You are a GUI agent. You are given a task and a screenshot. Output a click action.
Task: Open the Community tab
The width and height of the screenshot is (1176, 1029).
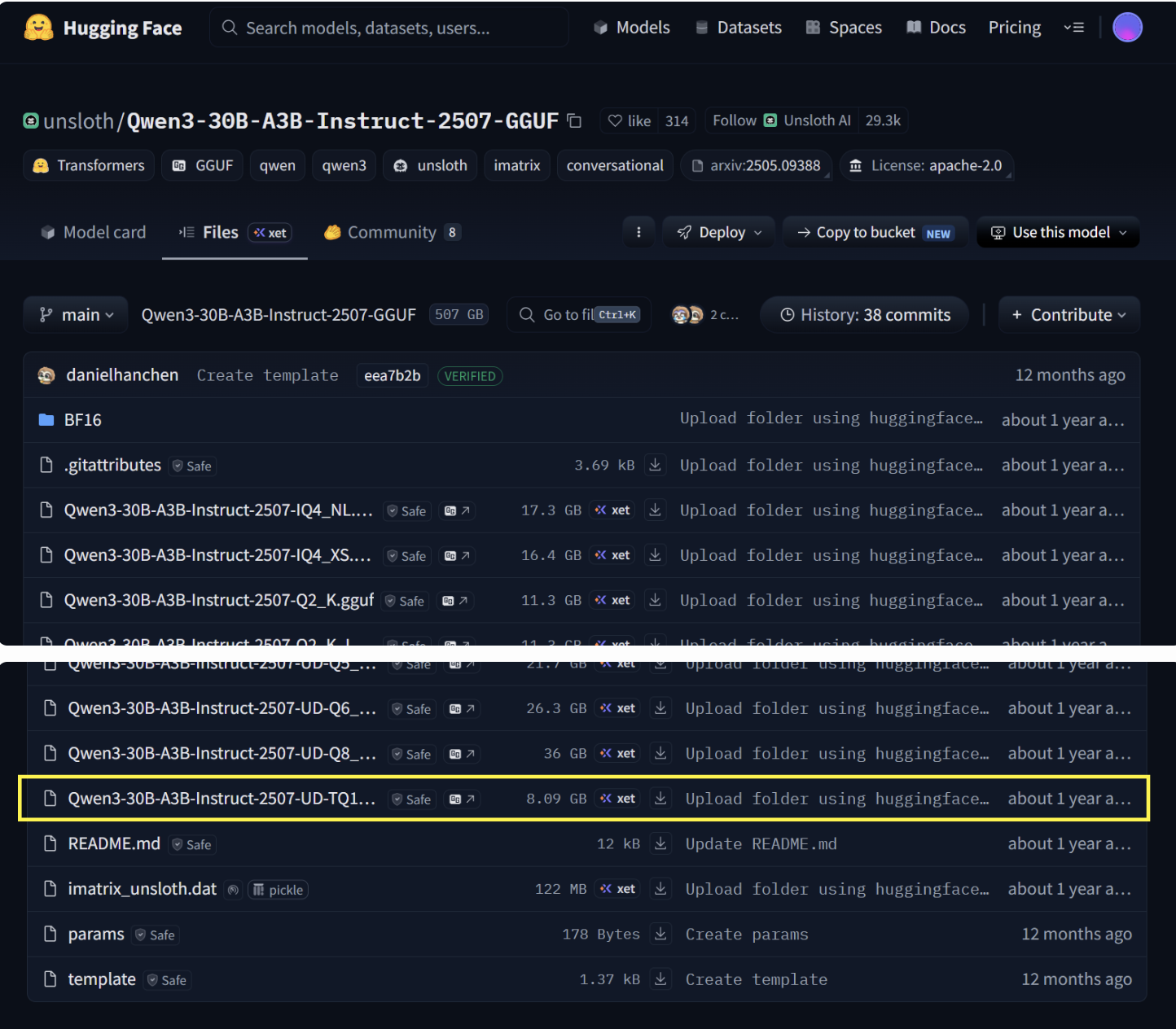click(x=393, y=233)
